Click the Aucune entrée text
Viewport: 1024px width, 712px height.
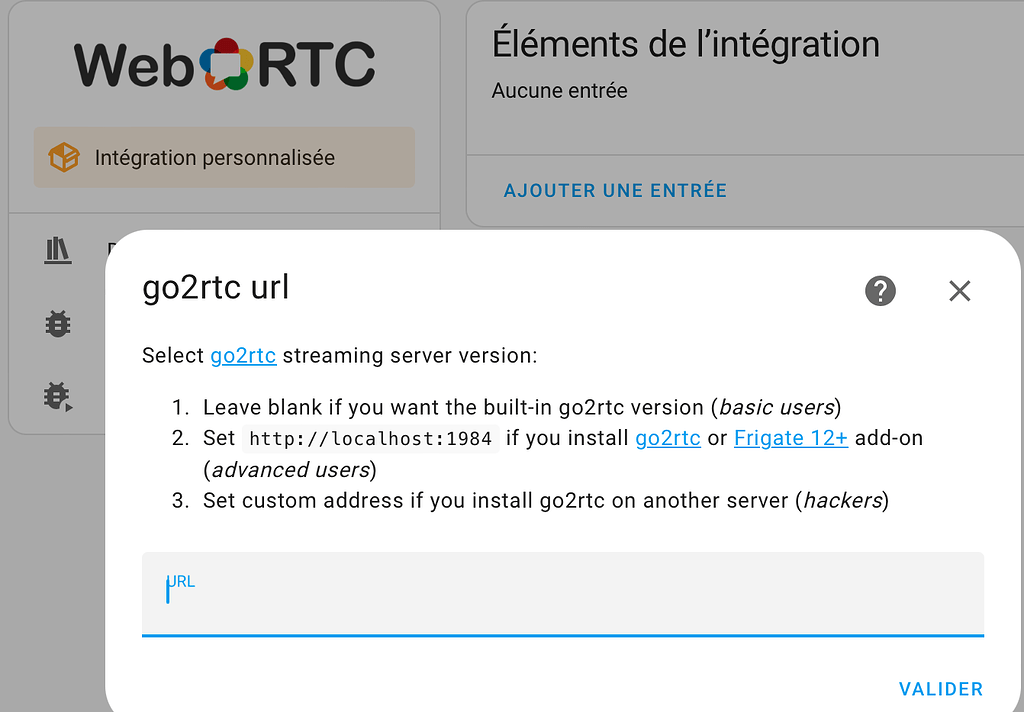[559, 90]
